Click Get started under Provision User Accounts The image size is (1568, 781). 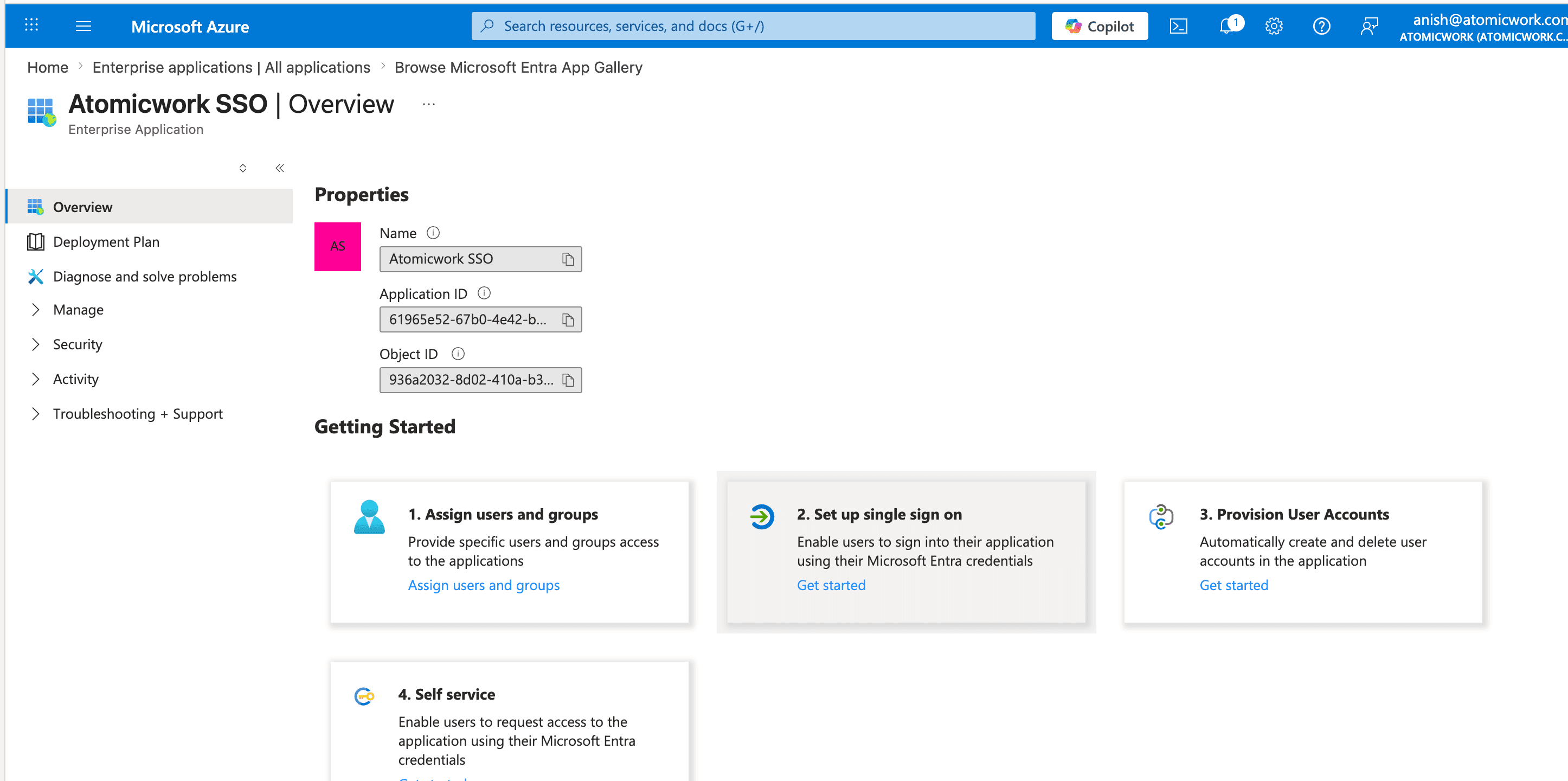[x=1234, y=585]
